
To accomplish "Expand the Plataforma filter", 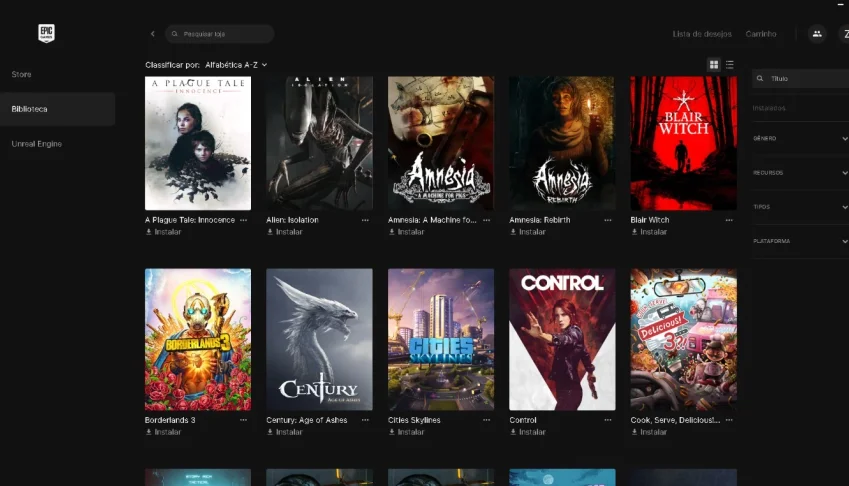I will click(x=800, y=241).
